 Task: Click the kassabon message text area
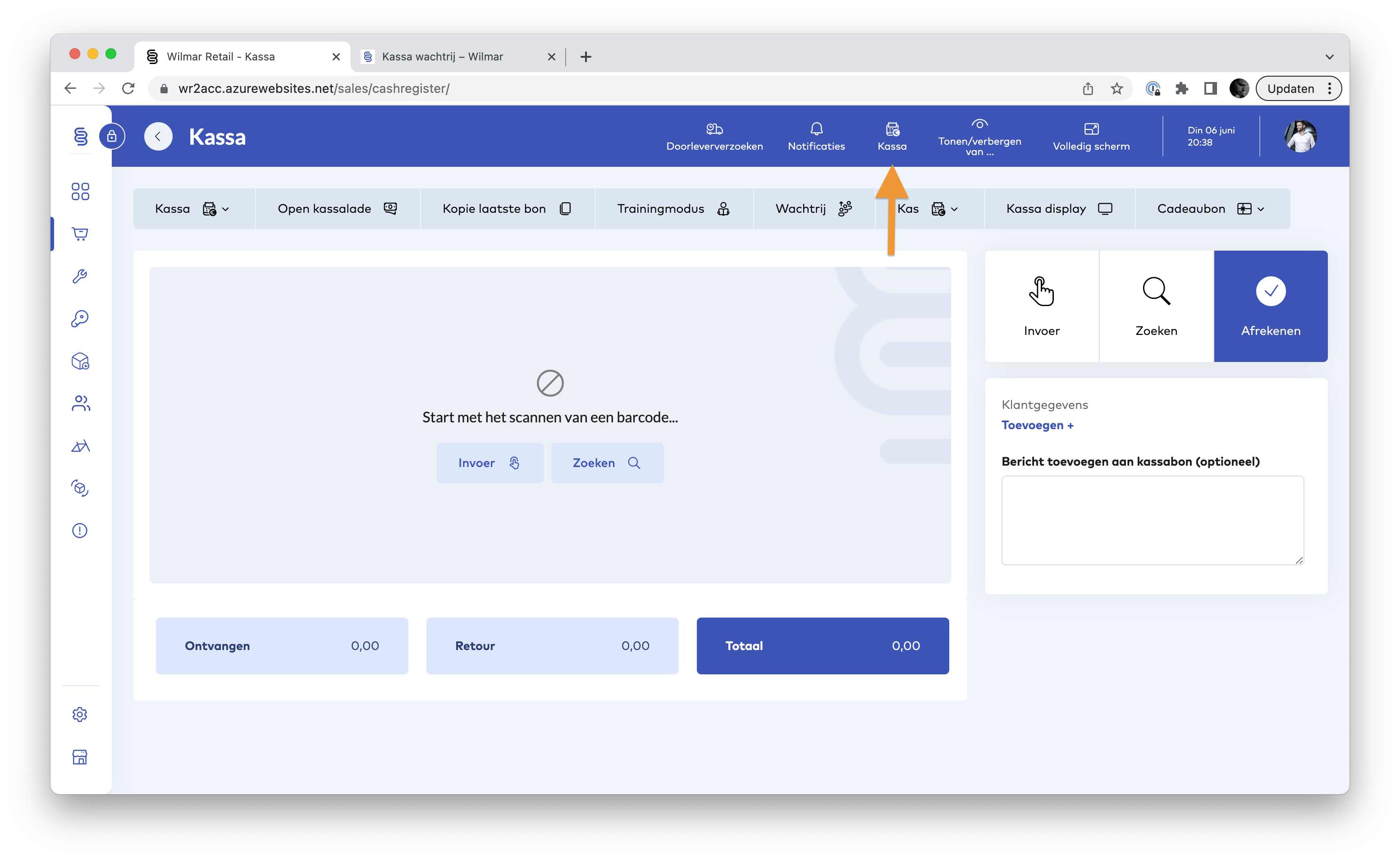click(1153, 521)
